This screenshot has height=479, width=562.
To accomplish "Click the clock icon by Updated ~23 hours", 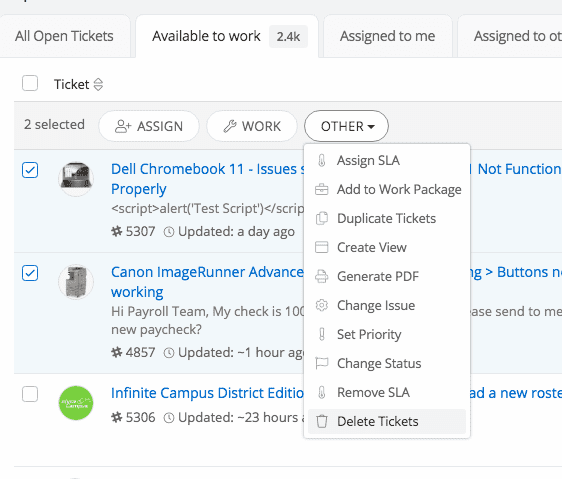I will [x=169, y=418].
